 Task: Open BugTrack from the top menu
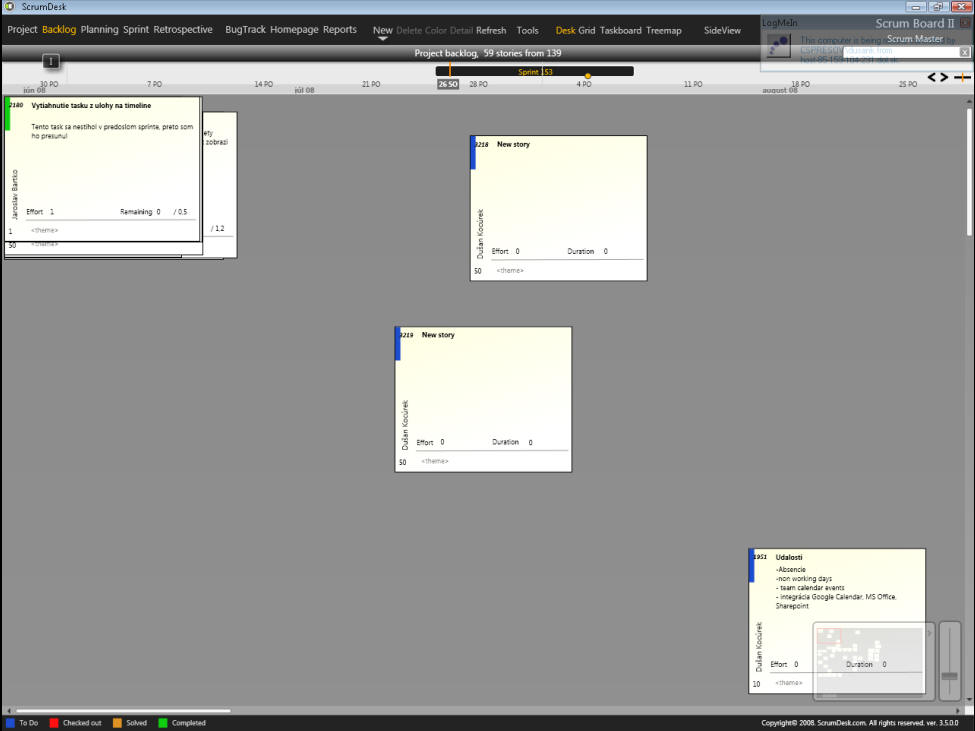(x=245, y=30)
